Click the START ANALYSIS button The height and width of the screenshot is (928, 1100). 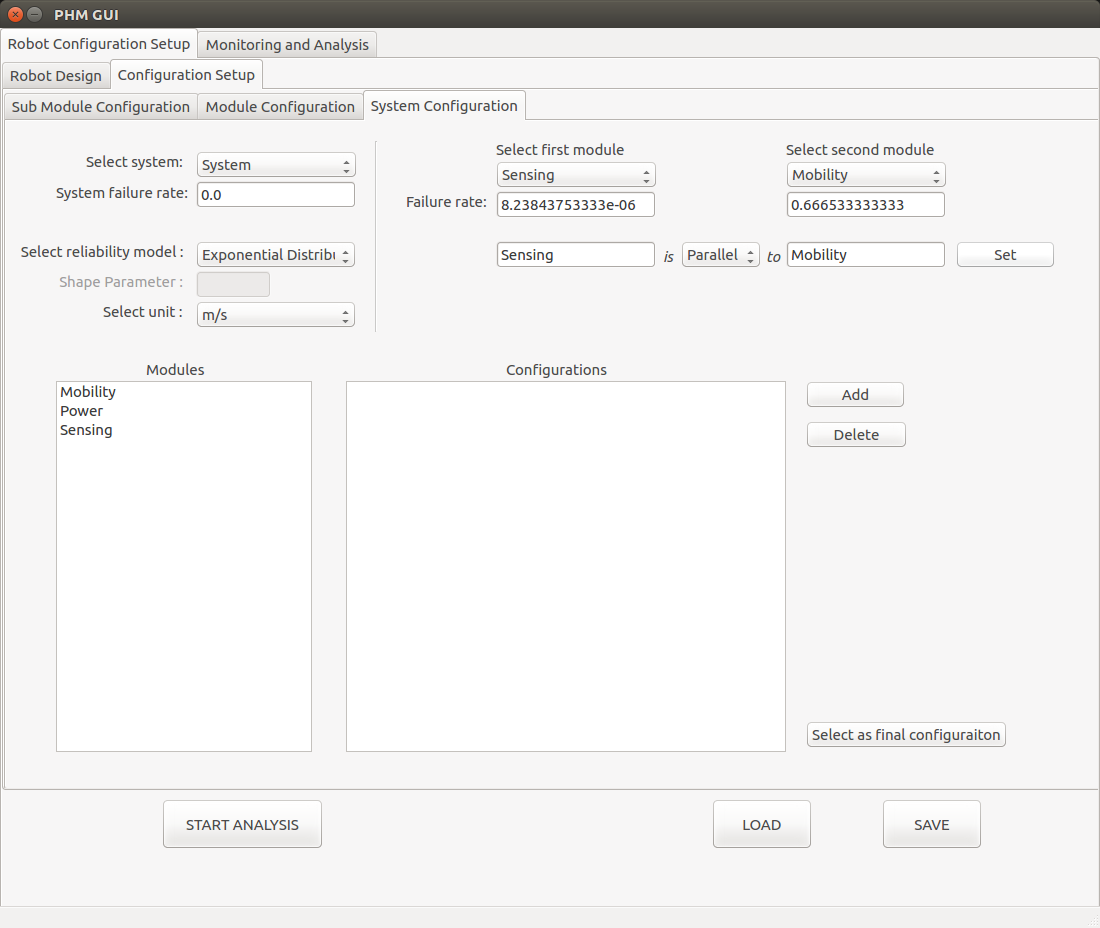(x=242, y=824)
